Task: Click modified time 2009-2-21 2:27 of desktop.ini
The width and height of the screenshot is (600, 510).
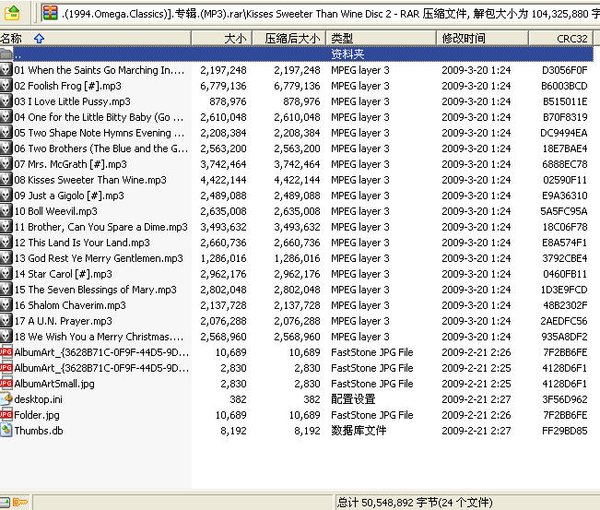Action: pos(476,399)
